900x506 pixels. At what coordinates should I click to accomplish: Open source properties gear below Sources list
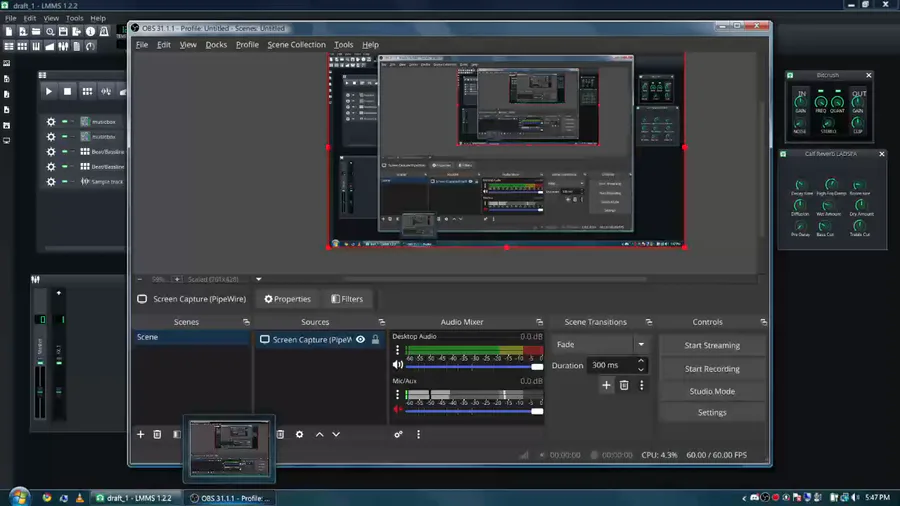300,434
